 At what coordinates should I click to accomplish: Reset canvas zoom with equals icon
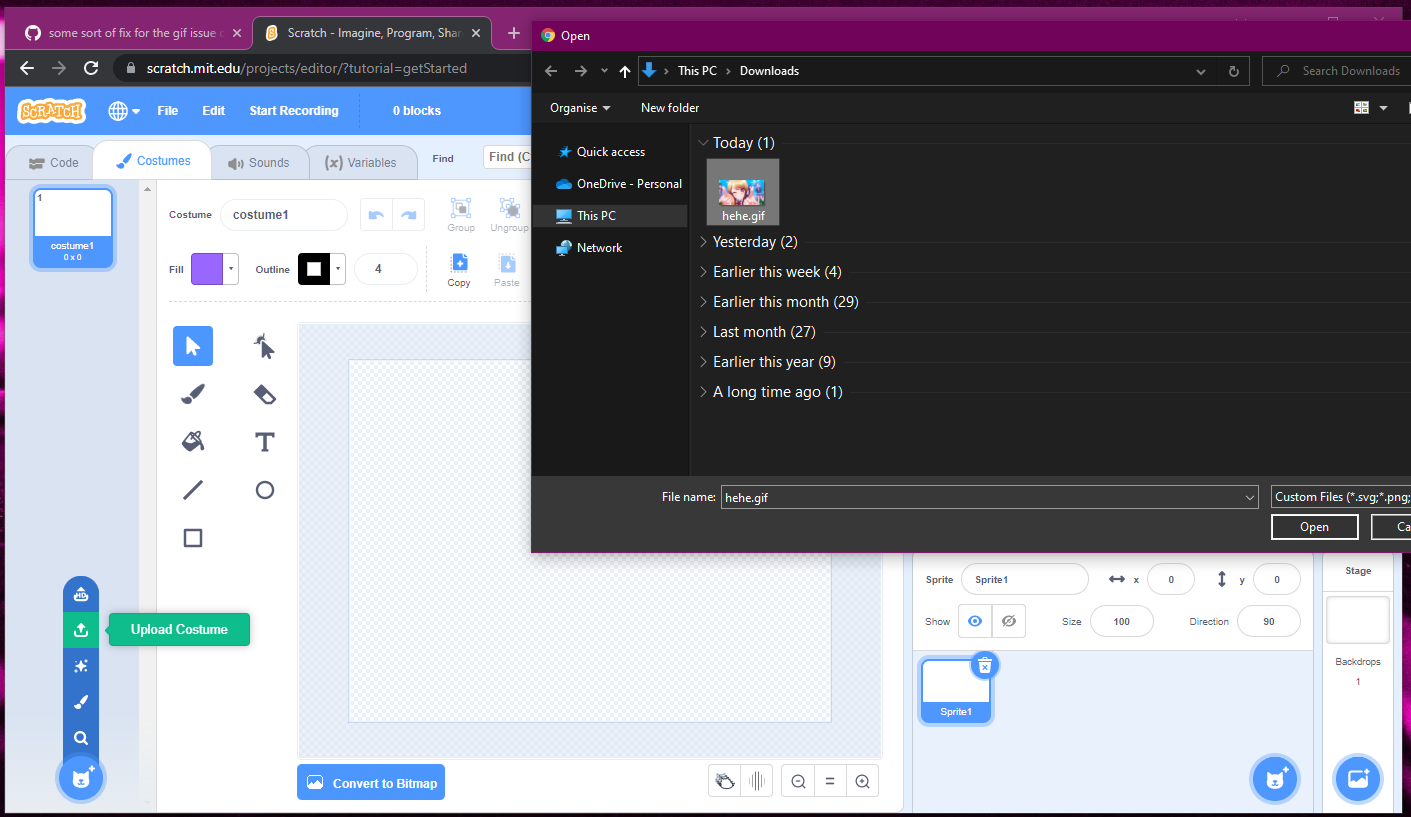point(830,782)
